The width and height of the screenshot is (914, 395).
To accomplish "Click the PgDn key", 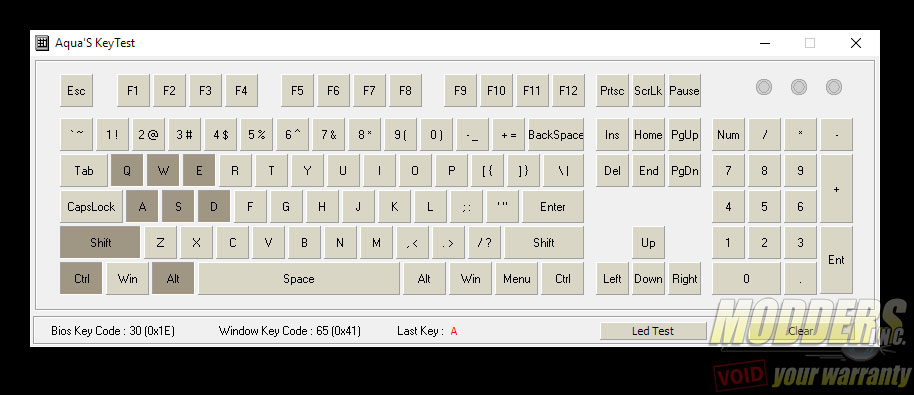I will (x=684, y=171).
